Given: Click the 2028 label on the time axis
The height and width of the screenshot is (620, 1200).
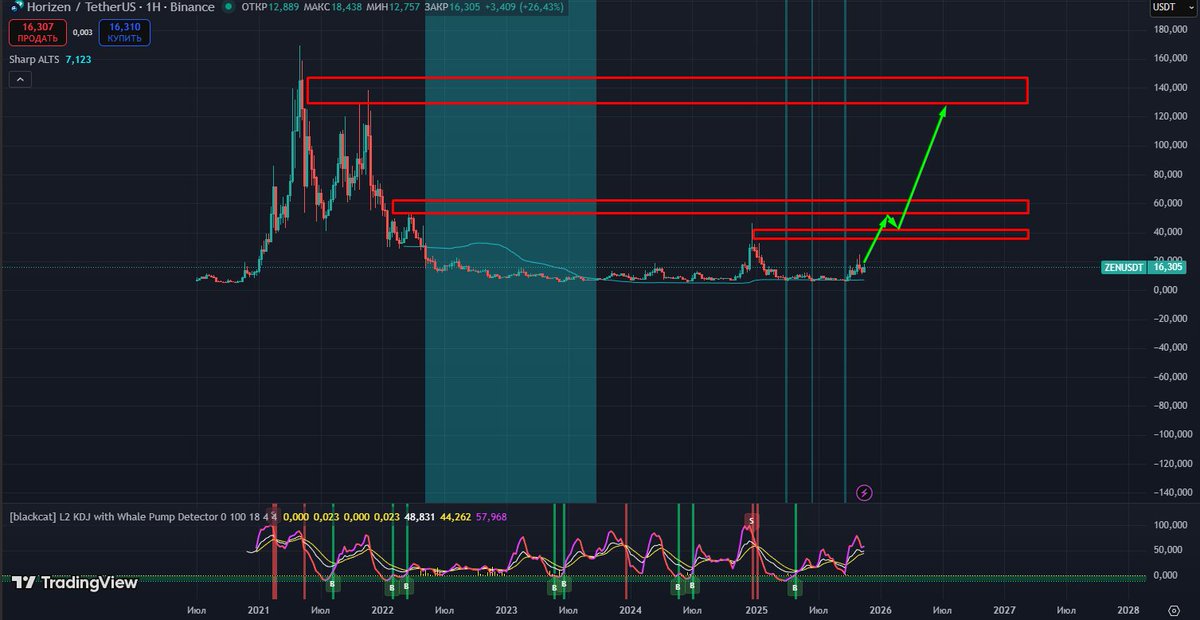Looking at the screenshot, I should tap(1128, 609).
